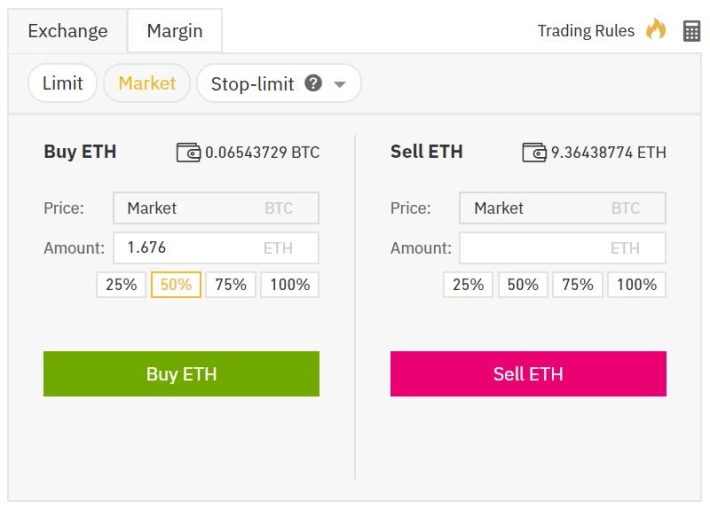This screenshot has height=510, width=710.
Task: Open the Trading Rules link
Action: point(586,31)
